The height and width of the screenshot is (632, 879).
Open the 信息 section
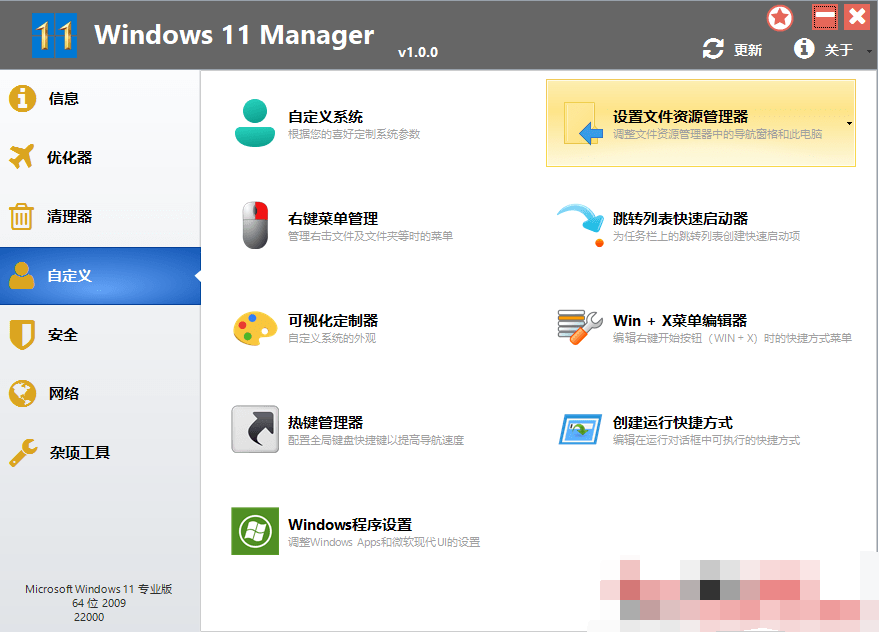tap(100, 99)
